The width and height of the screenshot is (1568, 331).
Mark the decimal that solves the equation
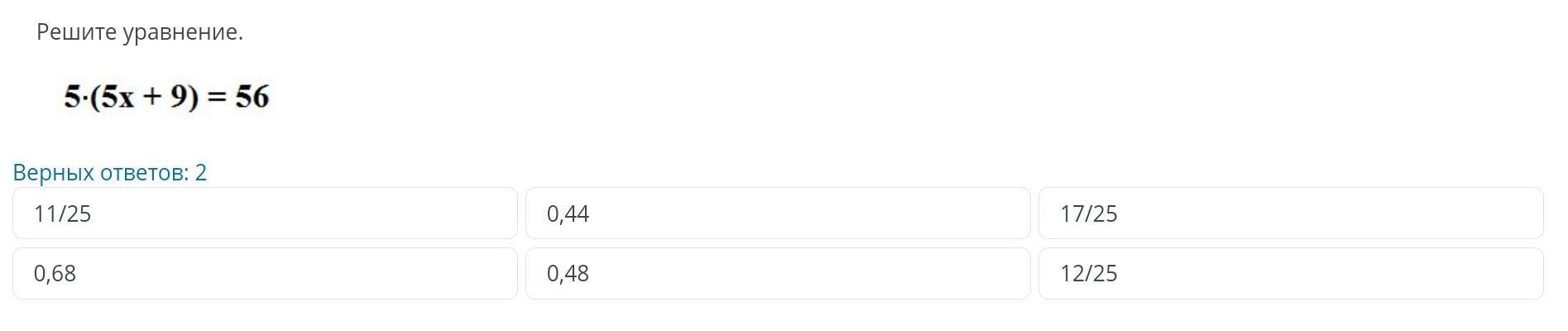click(778, 213)
